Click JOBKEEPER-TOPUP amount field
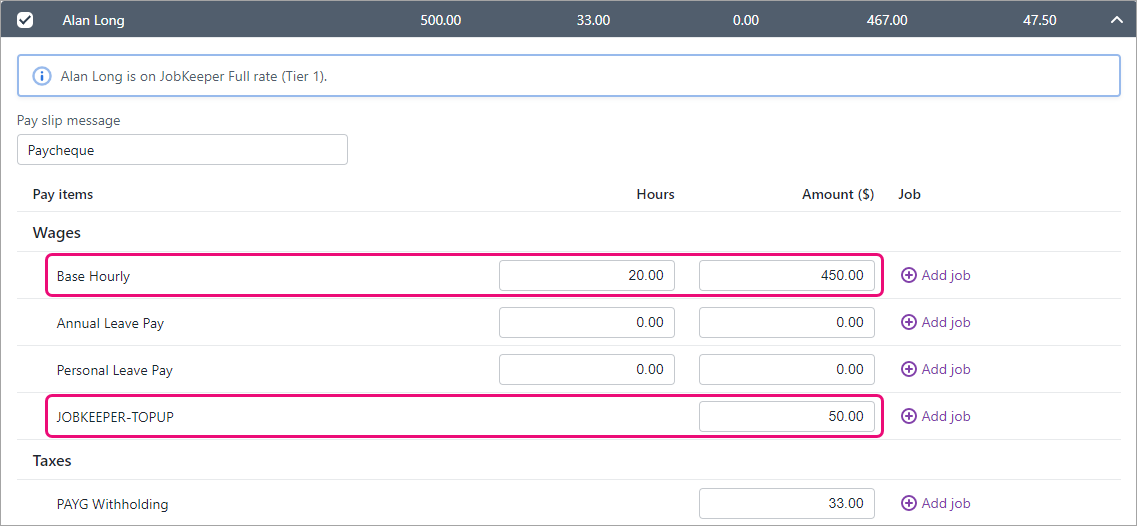This screenshot has height=526, width=1137. click(787, 416)
